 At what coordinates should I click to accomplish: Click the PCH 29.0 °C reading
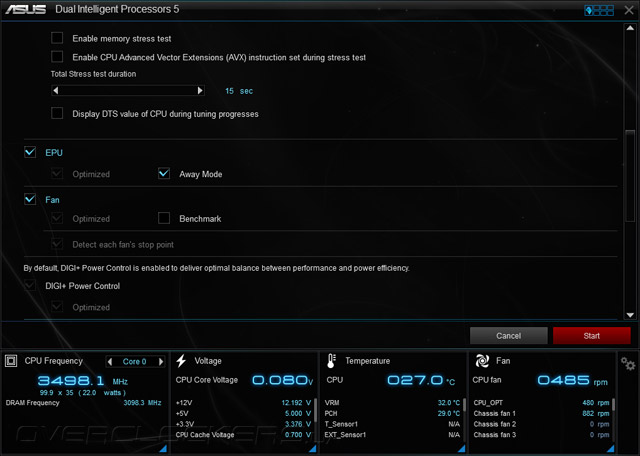click(x=449, y=414)
